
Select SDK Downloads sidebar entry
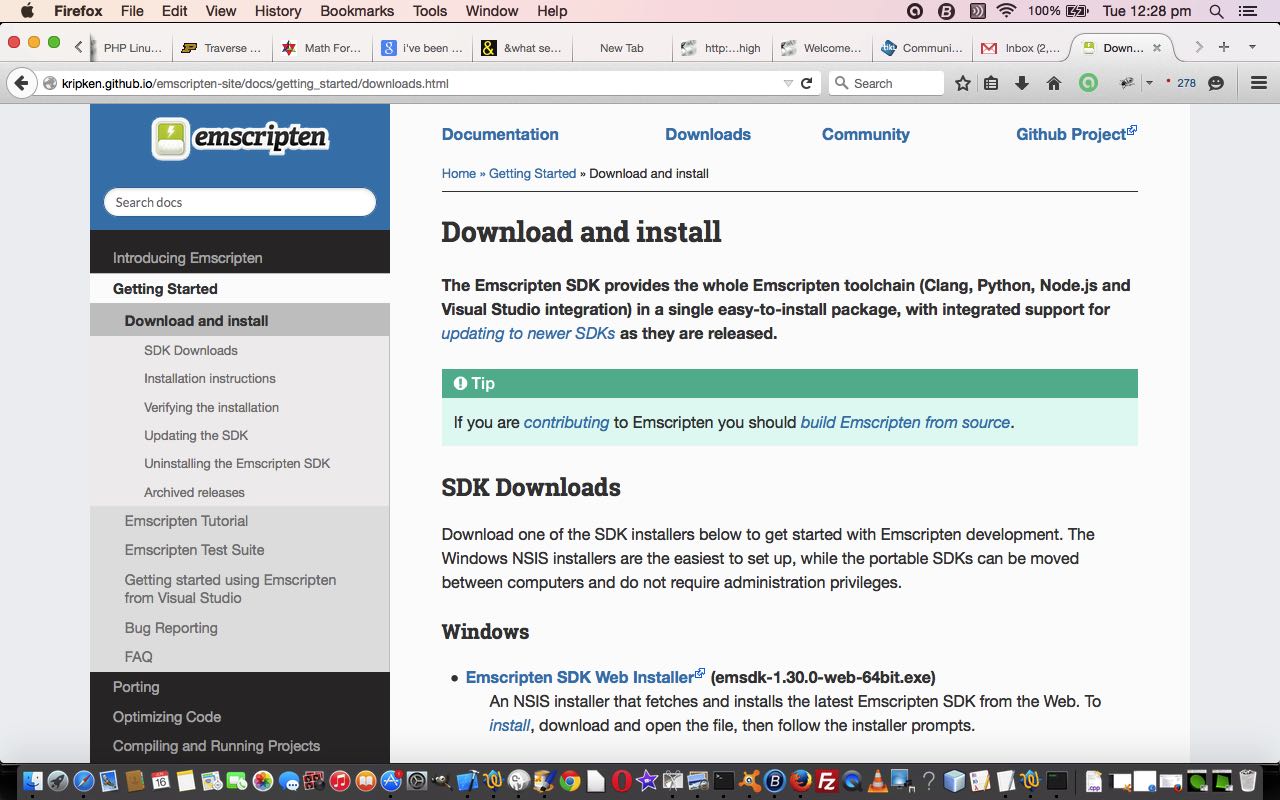point(240,350)
